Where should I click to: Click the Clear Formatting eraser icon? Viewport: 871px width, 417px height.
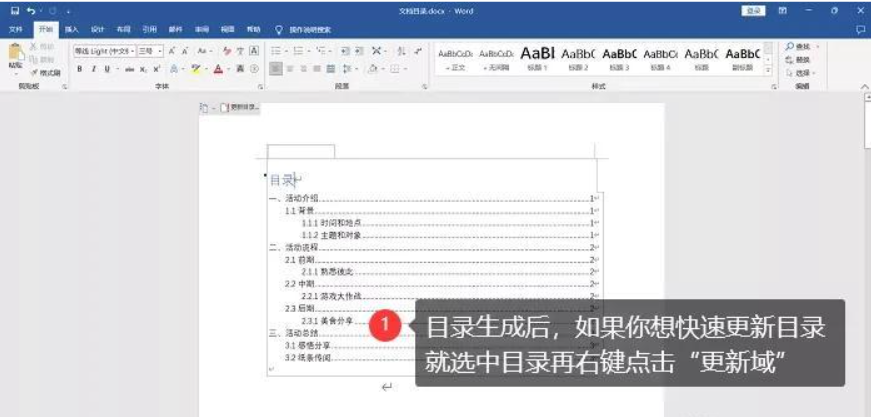click(x=227, y=51)
